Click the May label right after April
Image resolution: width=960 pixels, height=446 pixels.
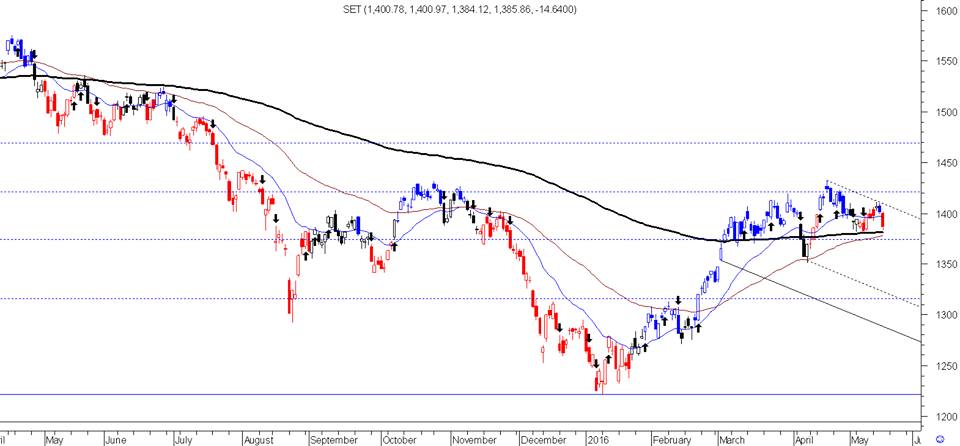tap(860, 440)
